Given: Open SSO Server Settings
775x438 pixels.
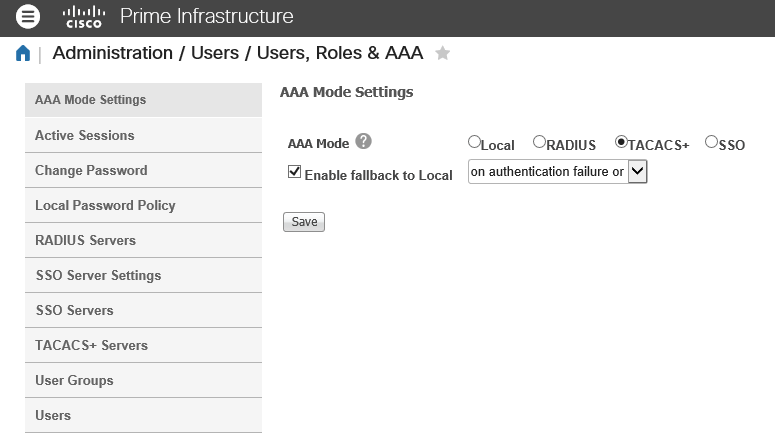Looking at the screenshot, I should point(98,275).
